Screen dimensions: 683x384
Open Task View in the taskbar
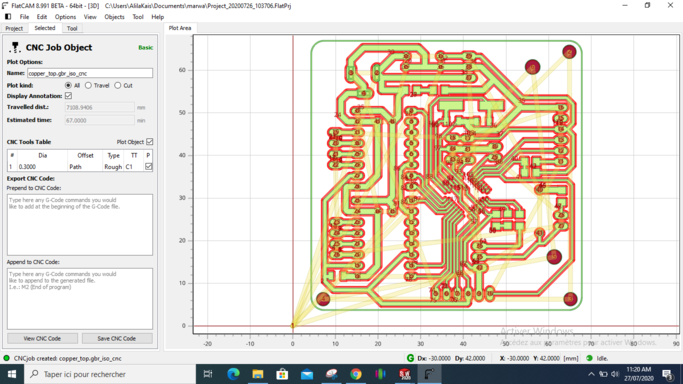208,374
